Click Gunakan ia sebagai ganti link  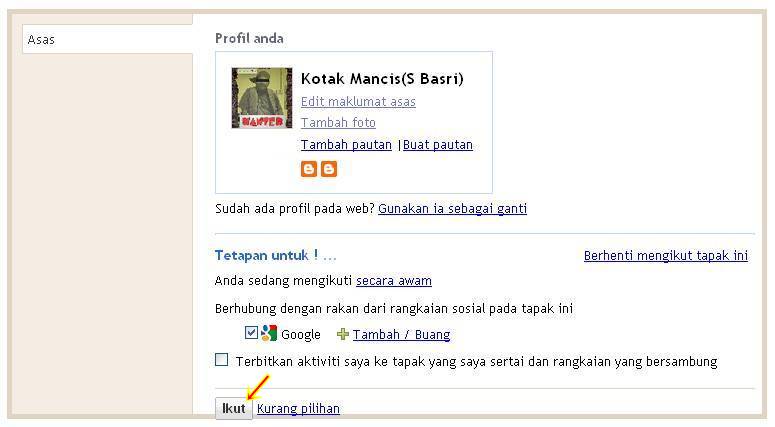click(x=452, y=209)
